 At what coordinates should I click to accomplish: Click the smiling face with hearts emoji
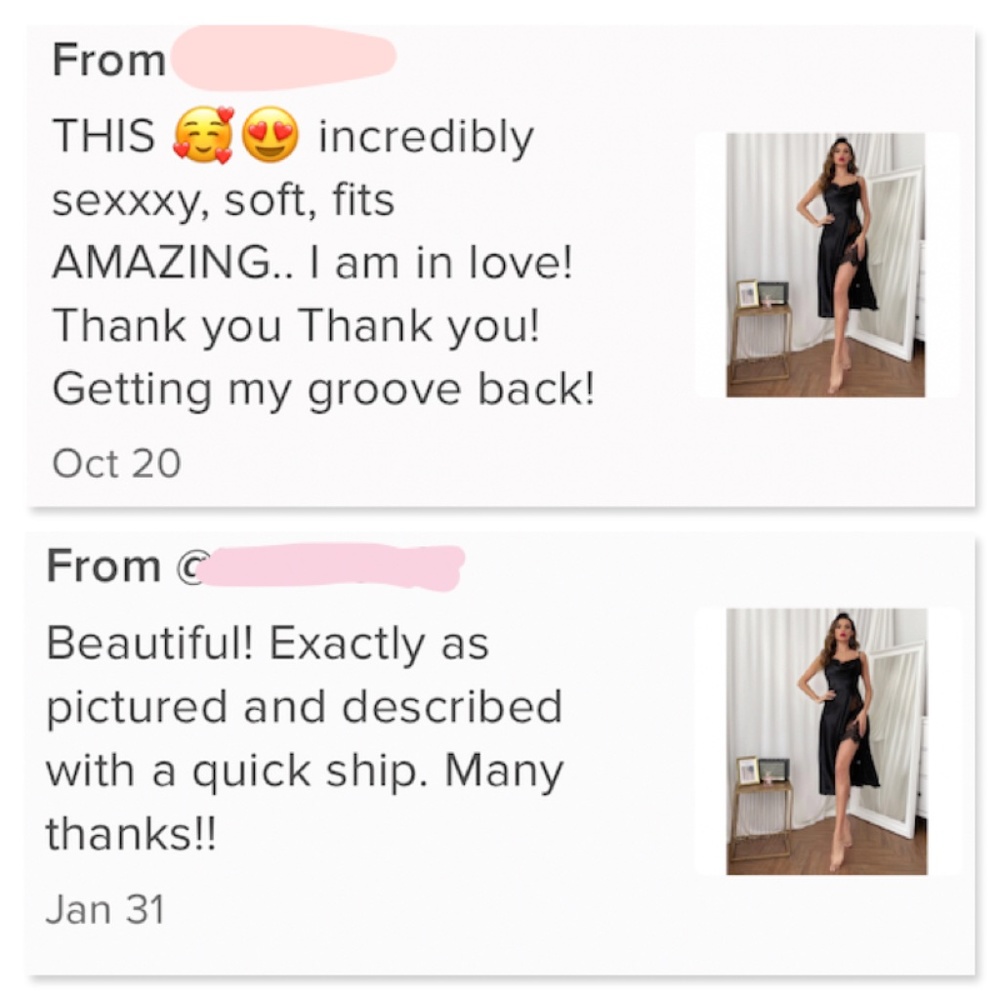[202, 136]
